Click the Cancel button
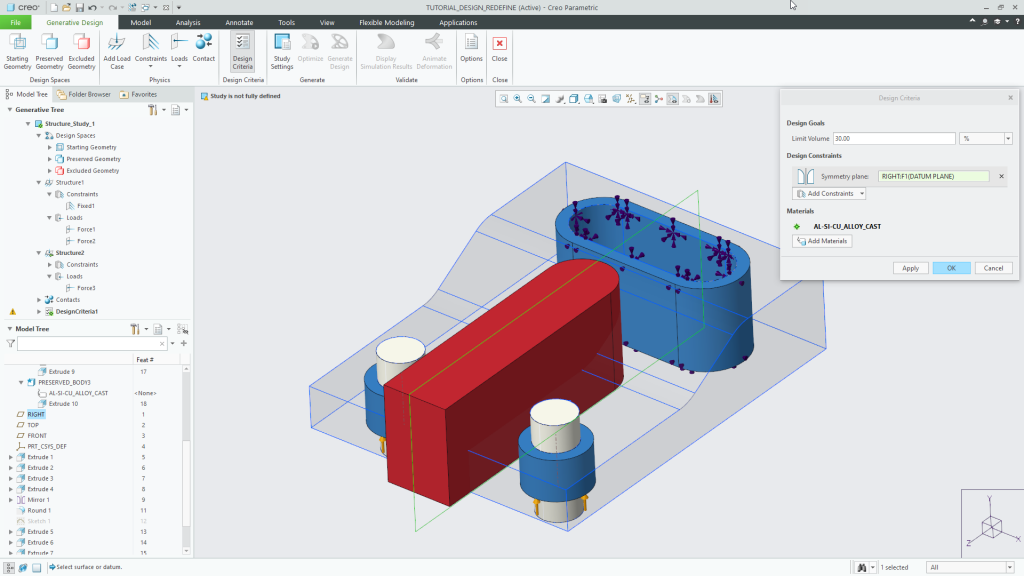Image resolution: width=1024 pixels, height=576 pixels. click(993, 268)
